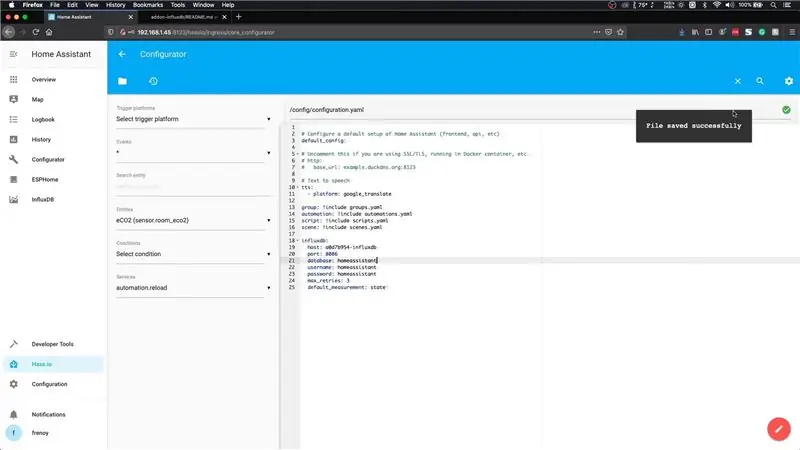The height and width of the screenshot is (450, 800).
Task: Open the Logbook page
Action: (x=43, y=119)
